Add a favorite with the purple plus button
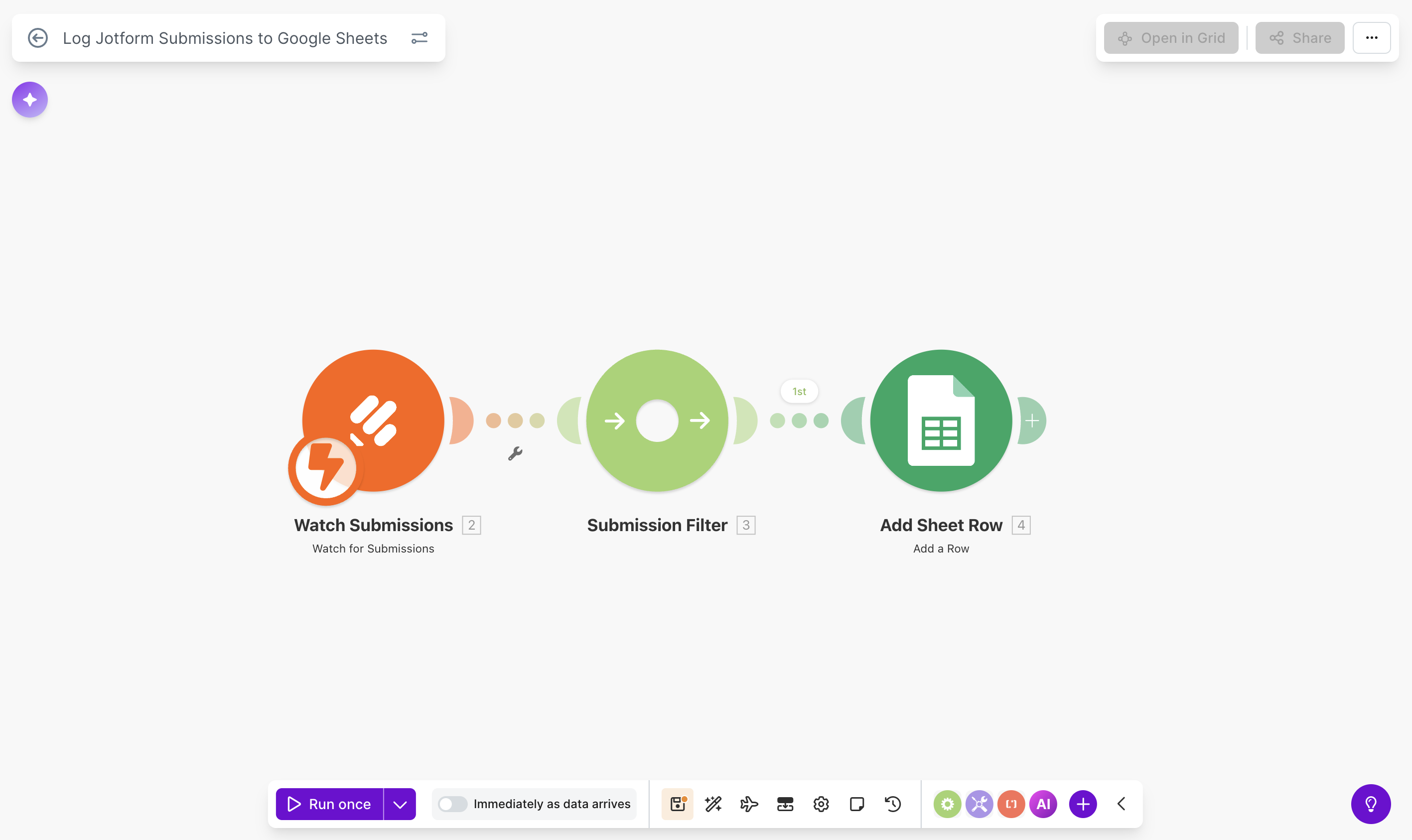The image size is (1412, 840). click(x=1083, y=804)
